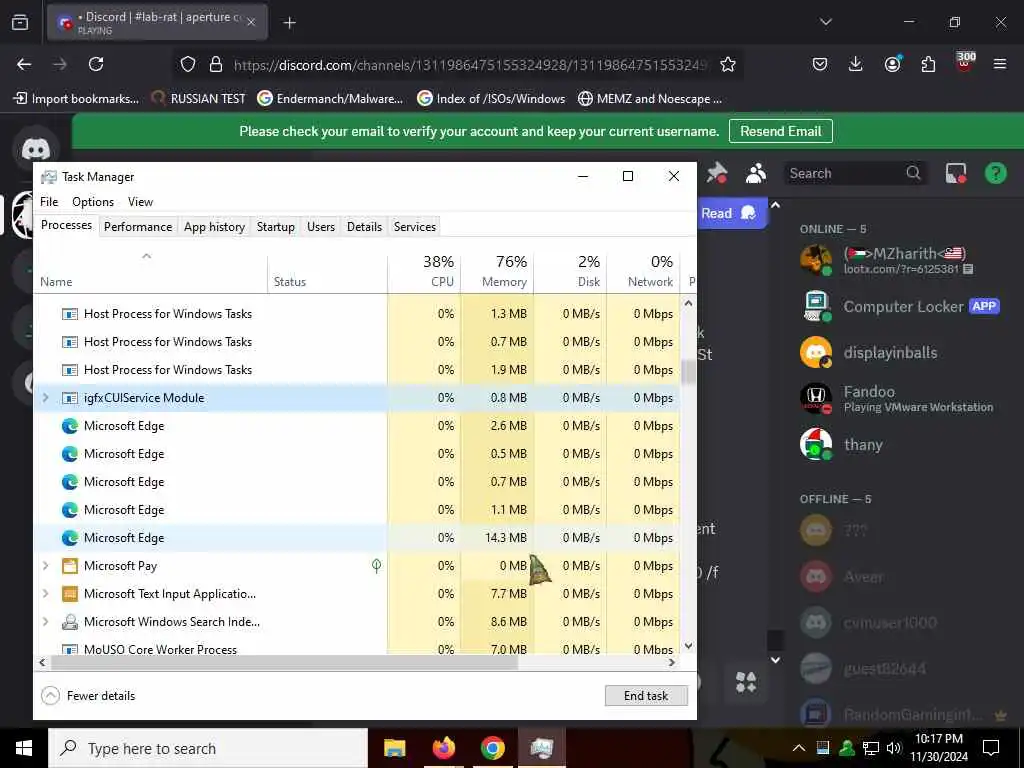Open Firefox View in the tab bar
This screenshot has height=768, width=1024.
pos(20,23)
